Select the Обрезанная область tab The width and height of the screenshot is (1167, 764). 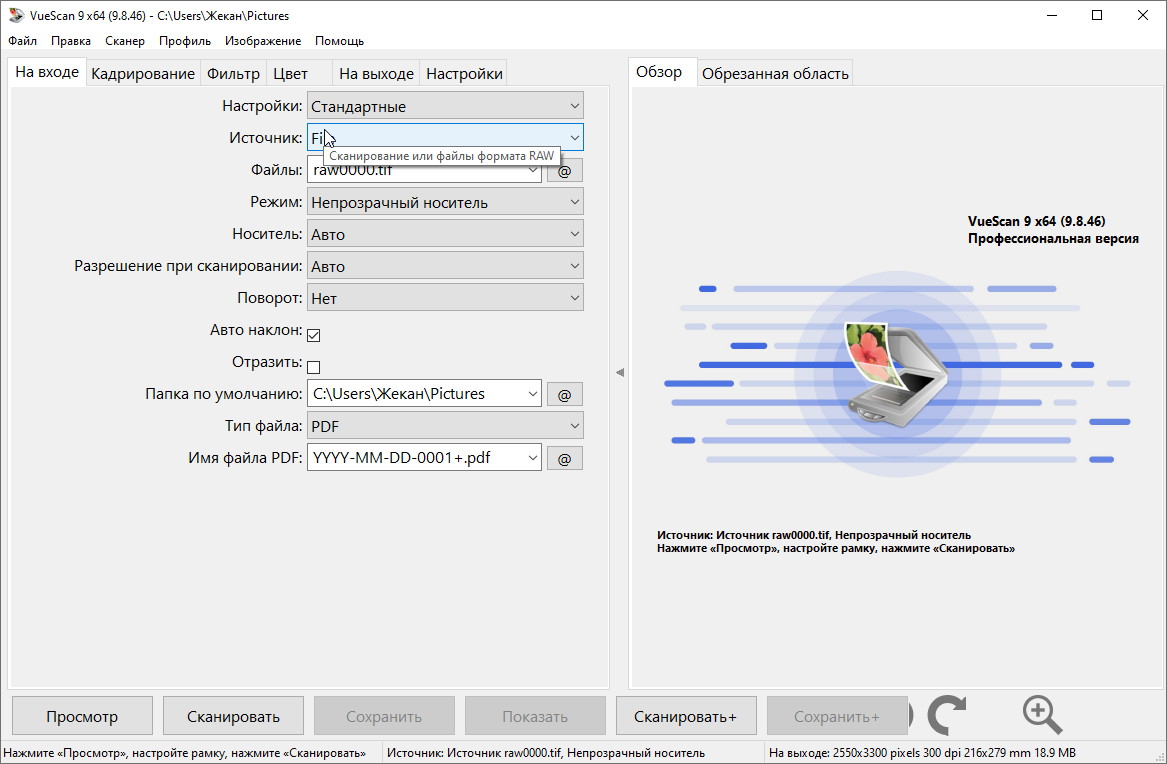[x=775, y=74]
